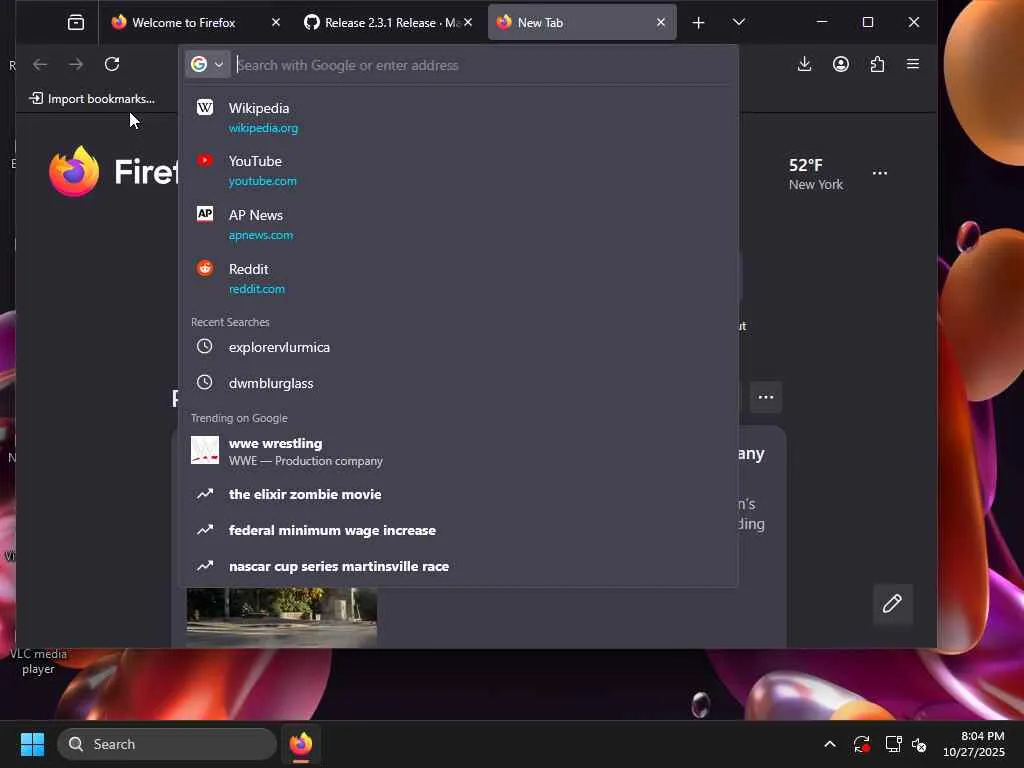The width and height of the screenshot is (1024, 768).
Task: Click the pencil customize new tab button
Action: (892, 603)
